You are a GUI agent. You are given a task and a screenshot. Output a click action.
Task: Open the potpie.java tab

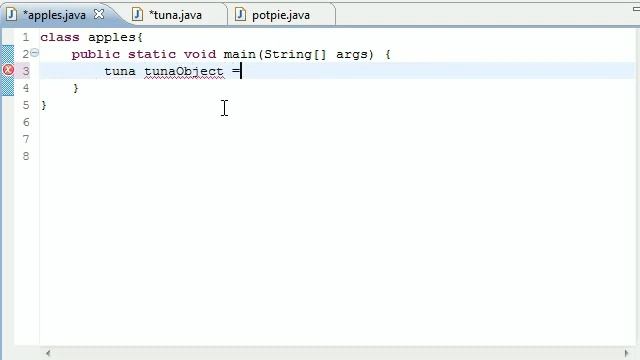click(x=281, y=15)
